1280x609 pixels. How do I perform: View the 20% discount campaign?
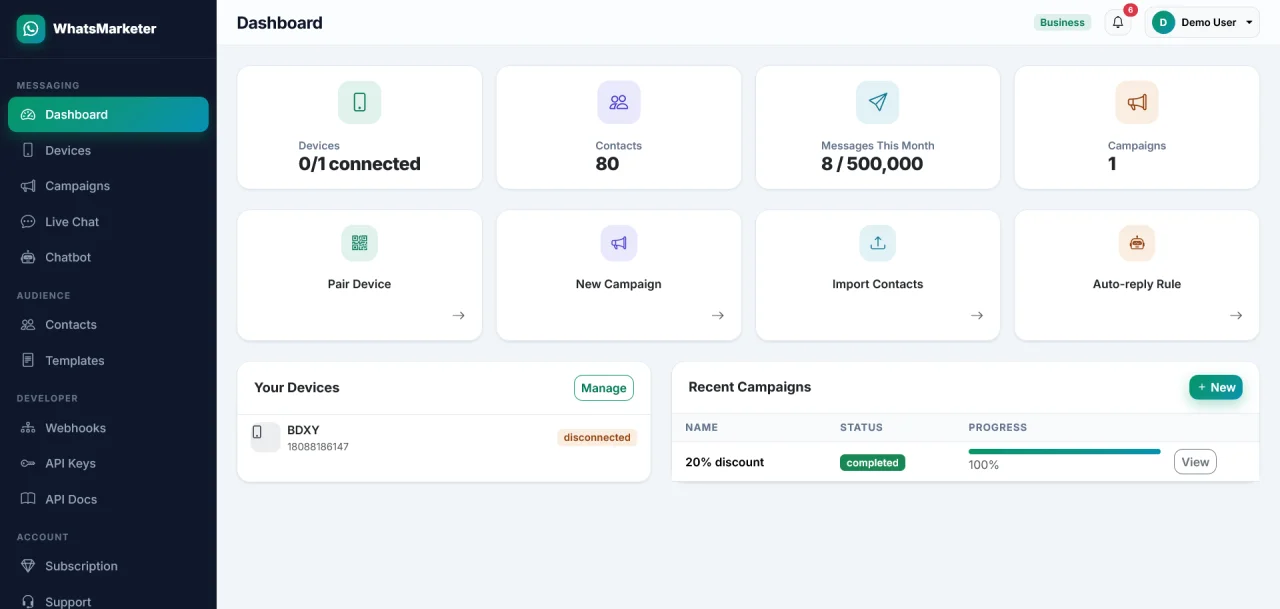tap(1195, 461)
